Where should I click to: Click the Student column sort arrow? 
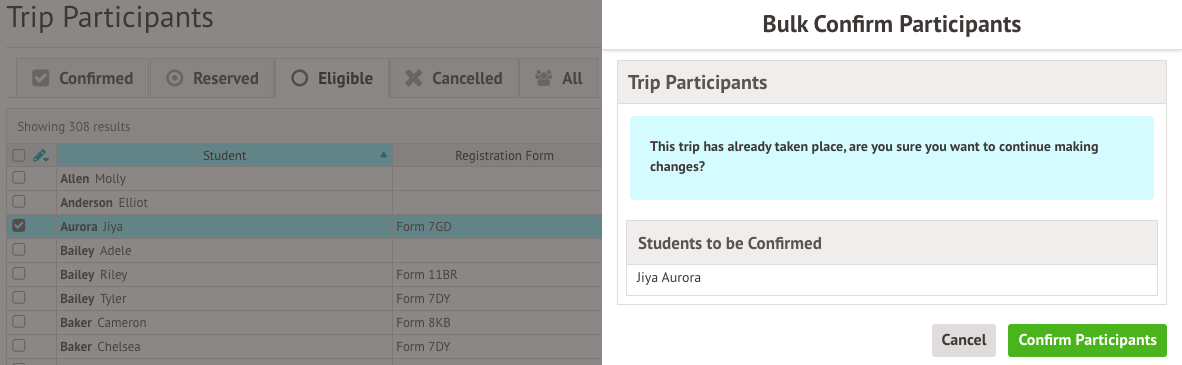click(x=384, y=155)
